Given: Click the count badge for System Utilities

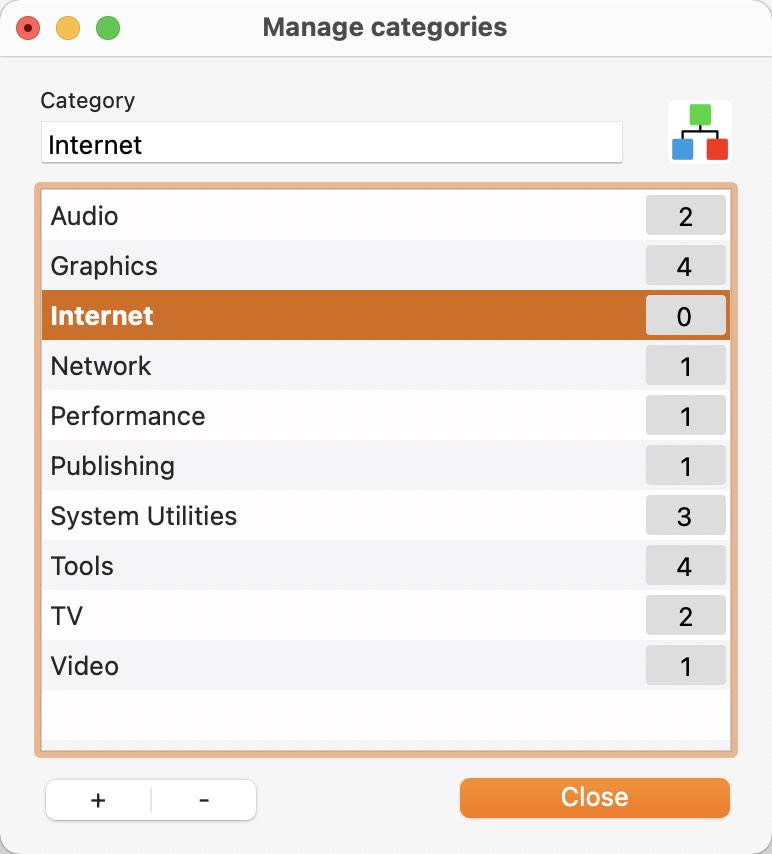Looking at the screenshot, I should coord(685,515).
